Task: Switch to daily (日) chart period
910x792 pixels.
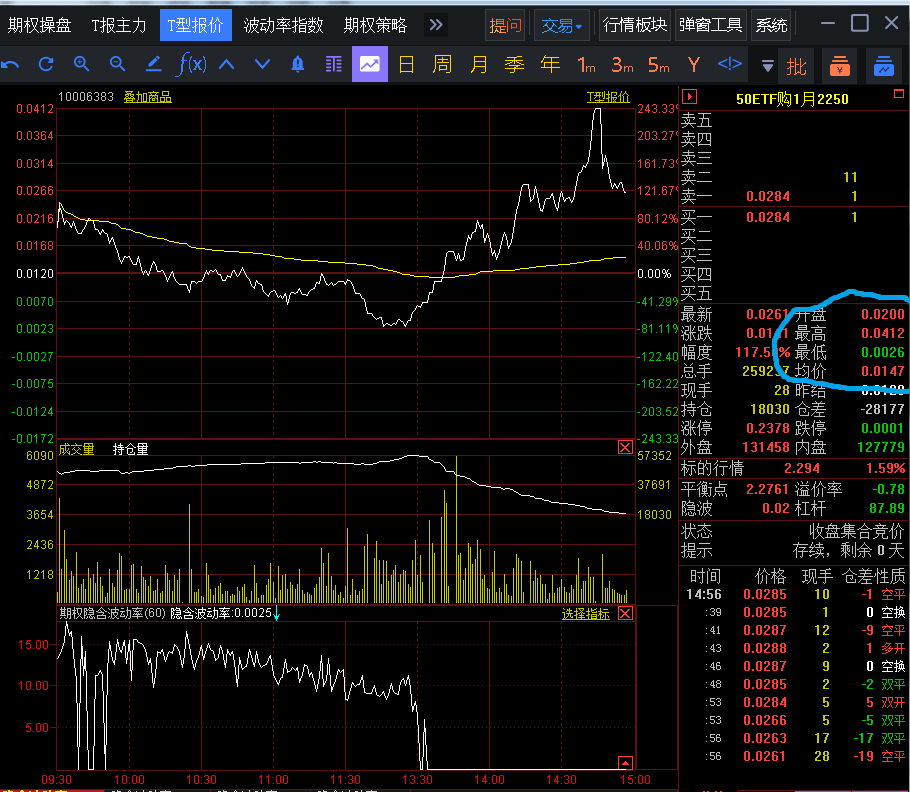Action: (x=406, y=64)
